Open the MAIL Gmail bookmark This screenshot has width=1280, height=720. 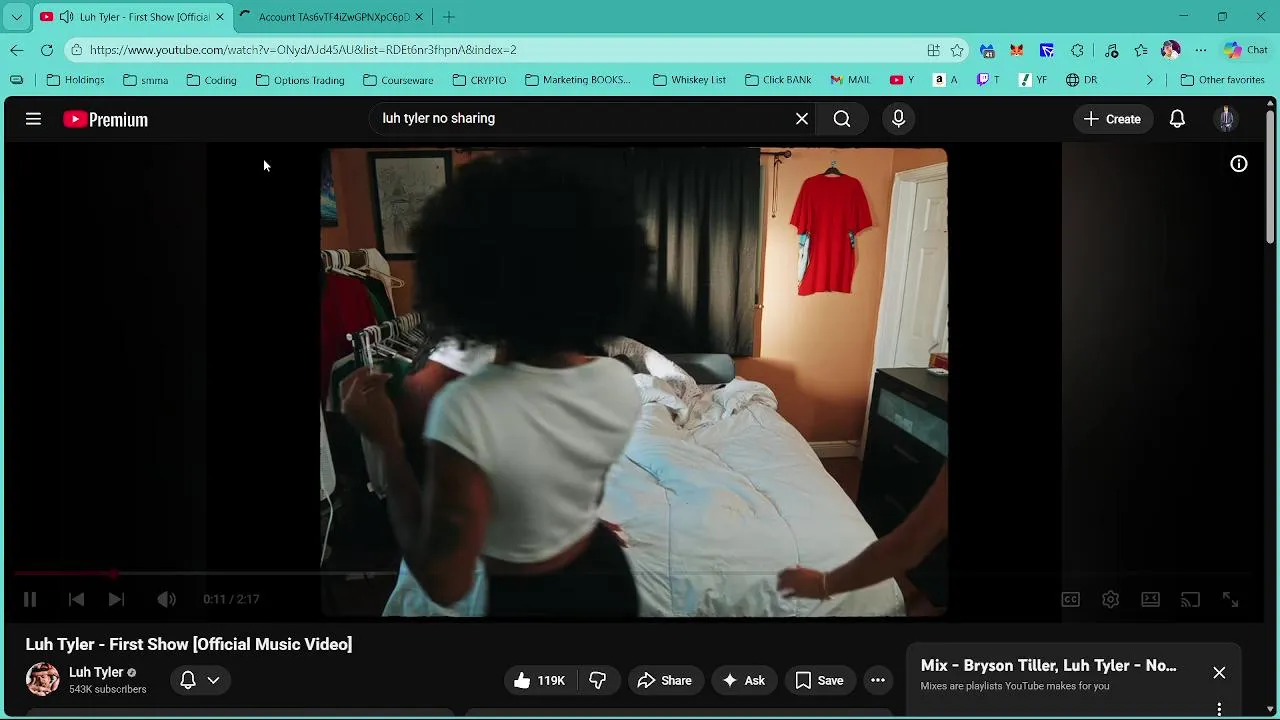[851, 80]
